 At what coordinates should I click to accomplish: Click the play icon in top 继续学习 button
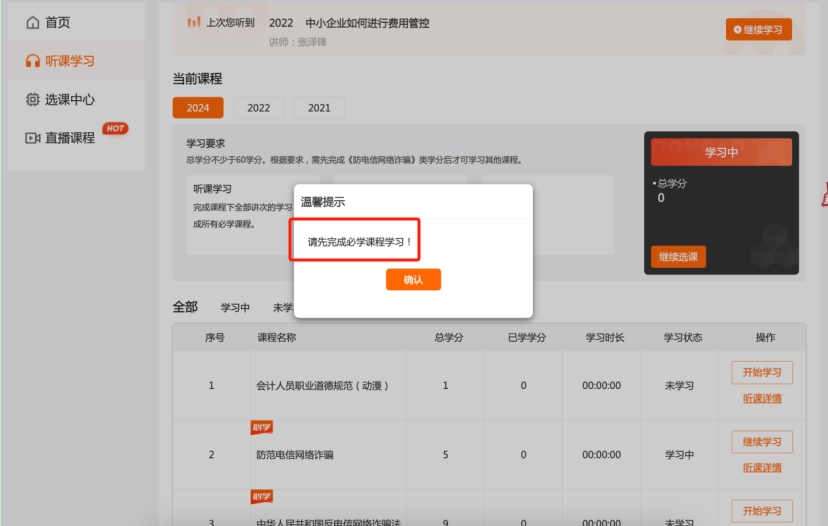click(x=738, y=30)
